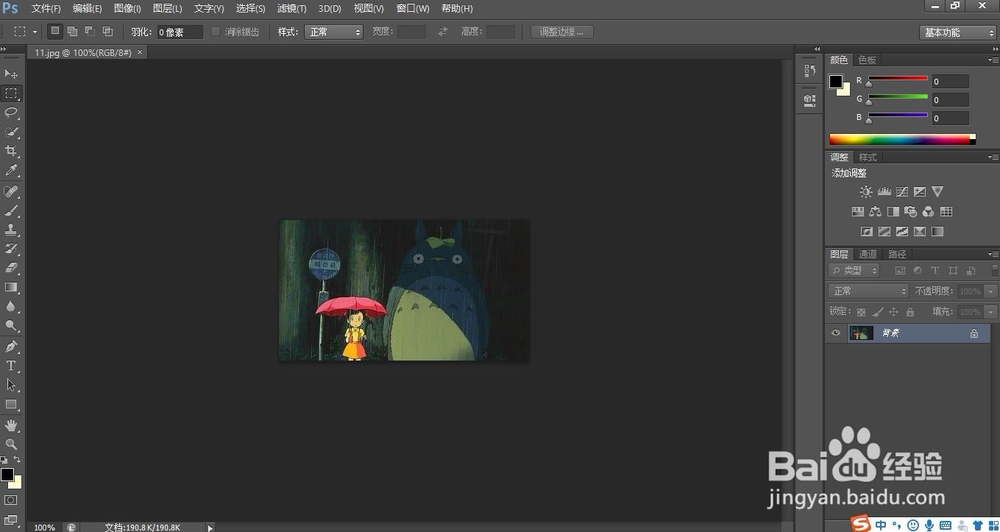
Task: Select the History Brush tool
Action: [11, 248]
